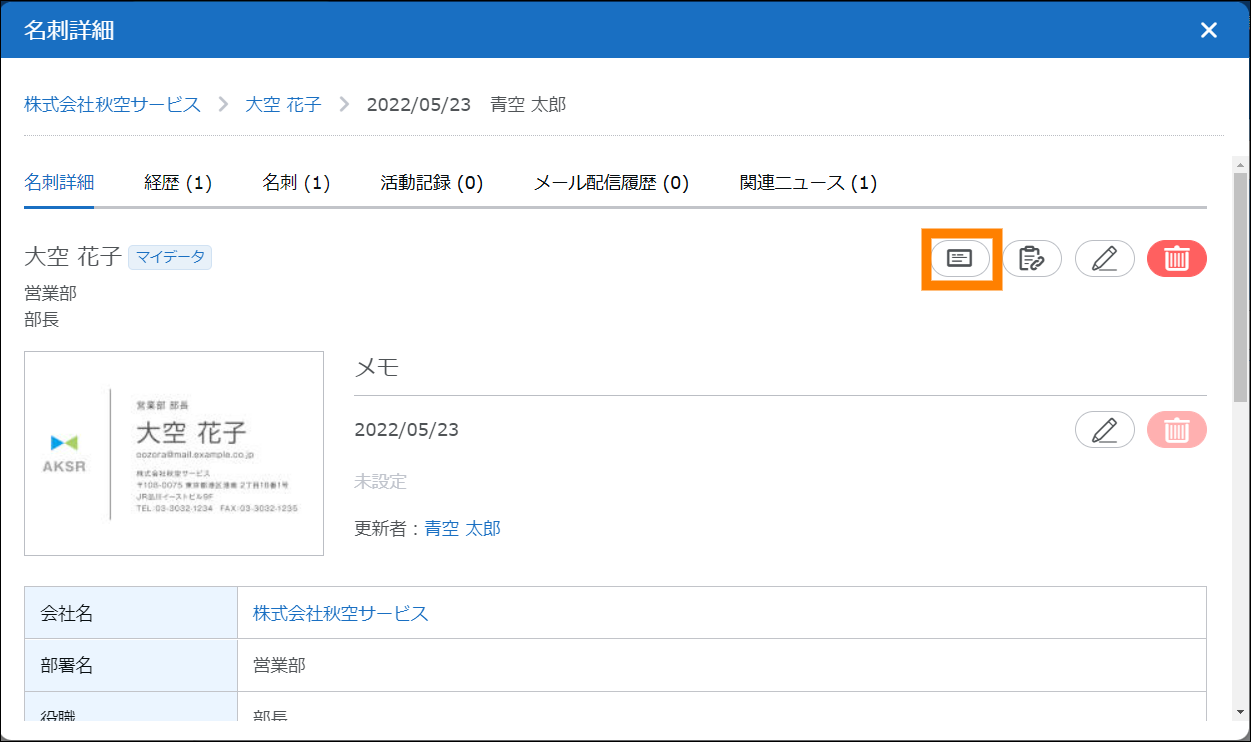Close the 名刺詳細 dialog with X
Screen dimensions: 1251x742
tap(1208, 30)
